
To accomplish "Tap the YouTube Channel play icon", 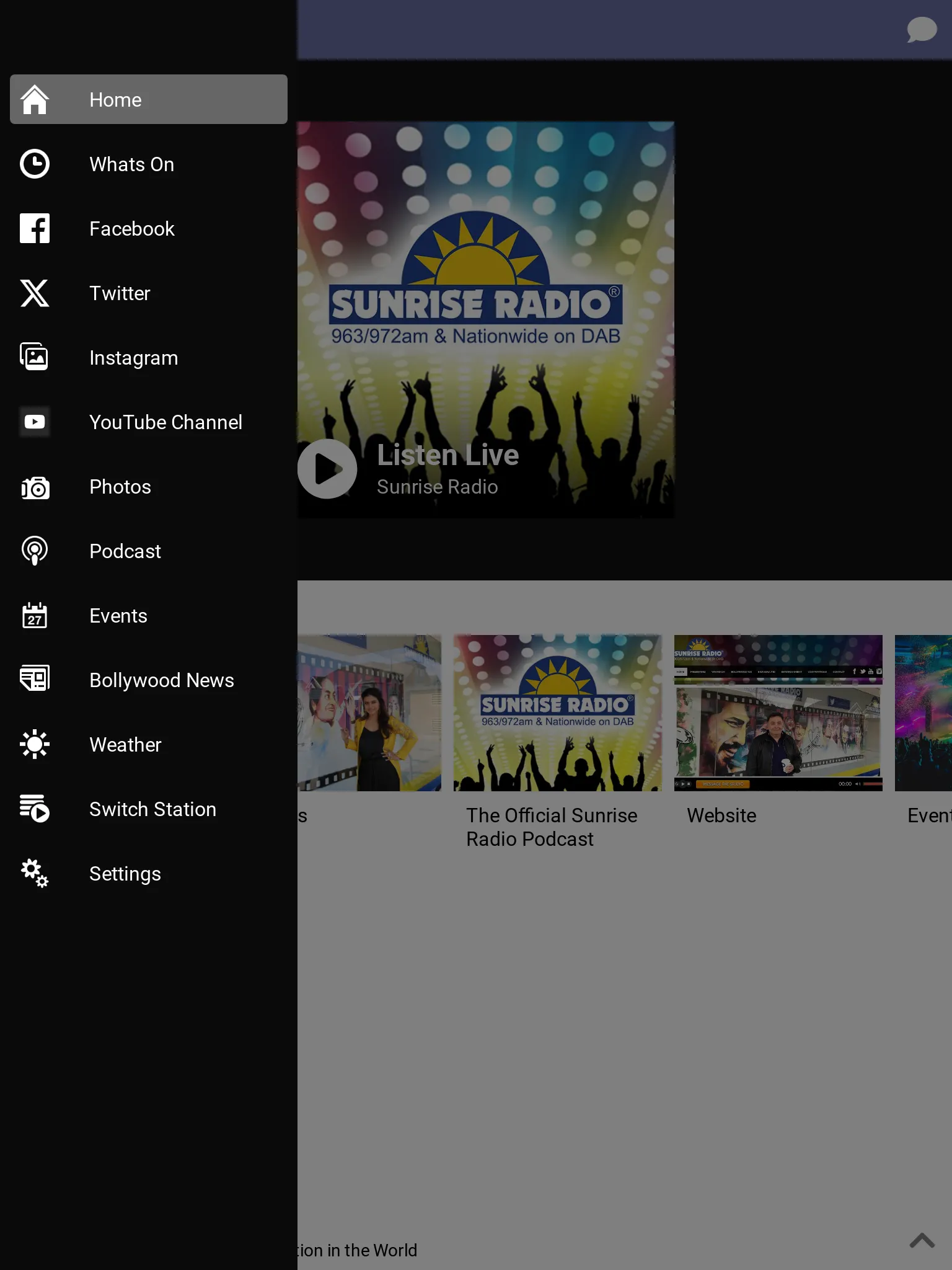I will [35, 422].
